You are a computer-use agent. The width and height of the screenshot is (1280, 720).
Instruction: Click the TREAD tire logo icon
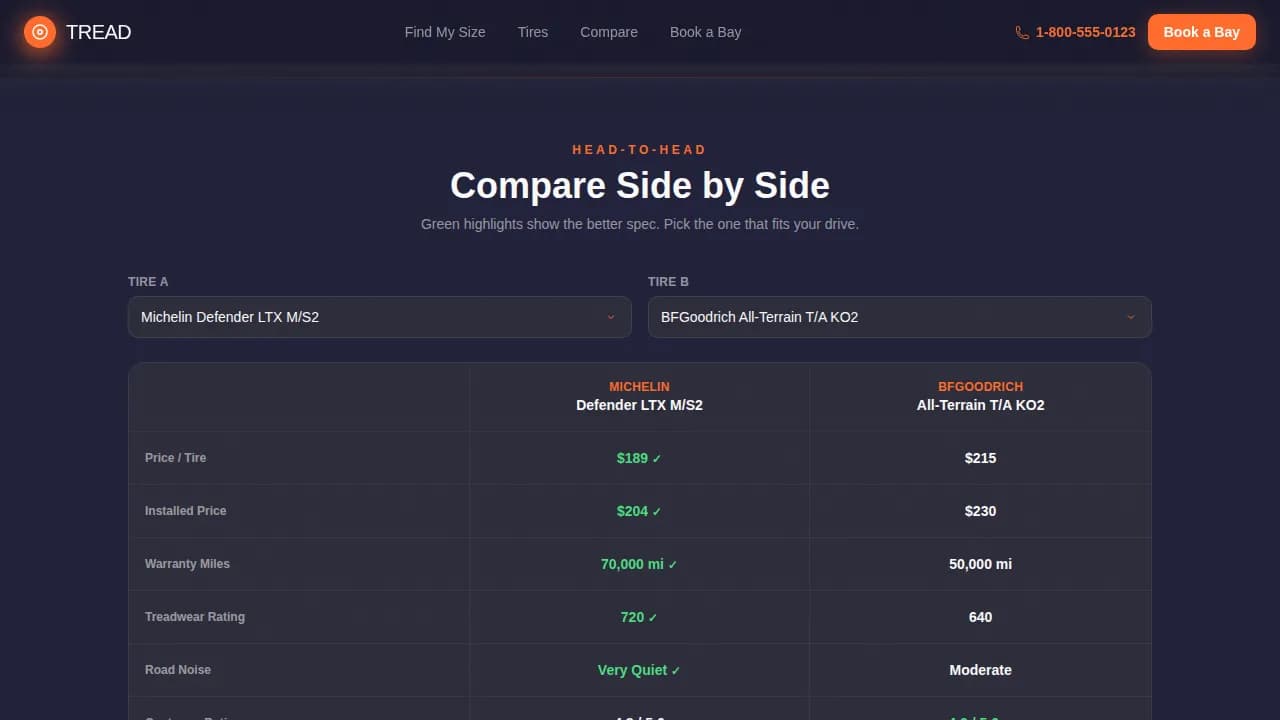[40, 32]
